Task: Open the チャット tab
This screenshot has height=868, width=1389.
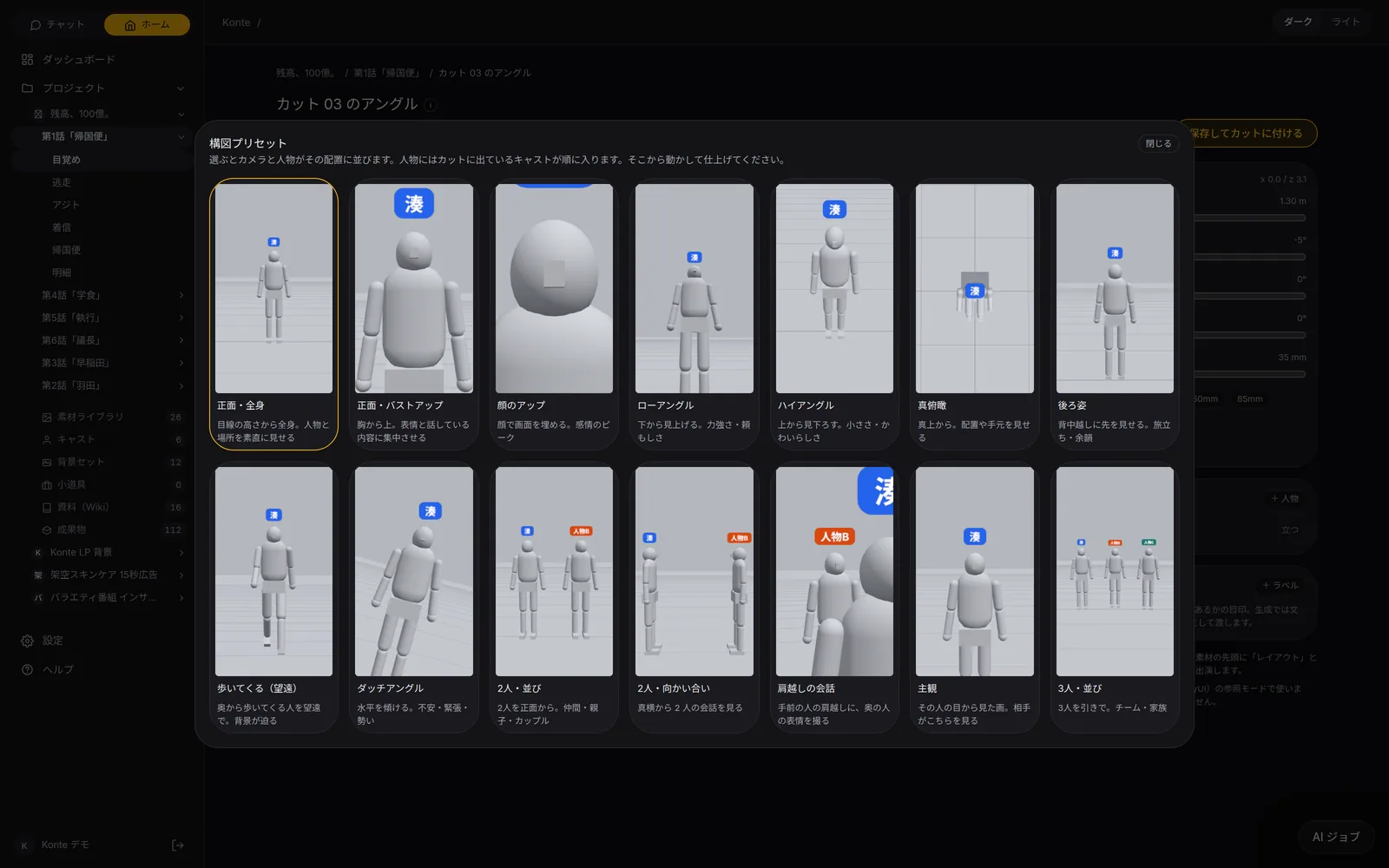Action: coord(57,24)
